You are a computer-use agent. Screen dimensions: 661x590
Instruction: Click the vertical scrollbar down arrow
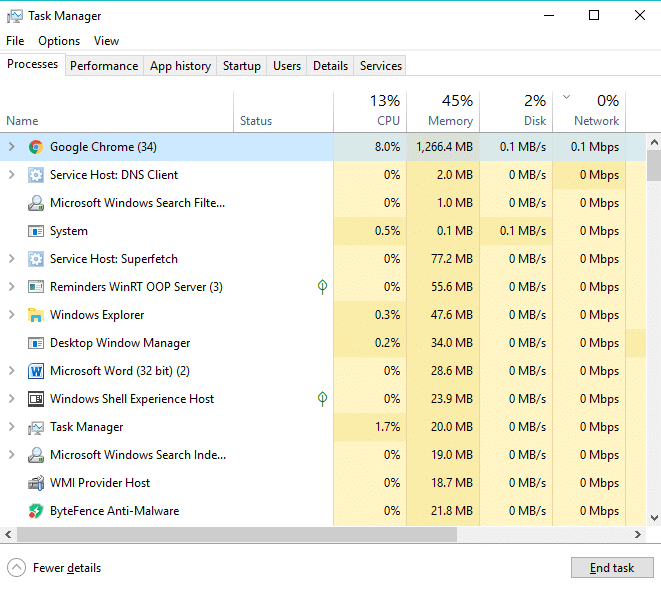pyautogui.click(x=654, y=518)
